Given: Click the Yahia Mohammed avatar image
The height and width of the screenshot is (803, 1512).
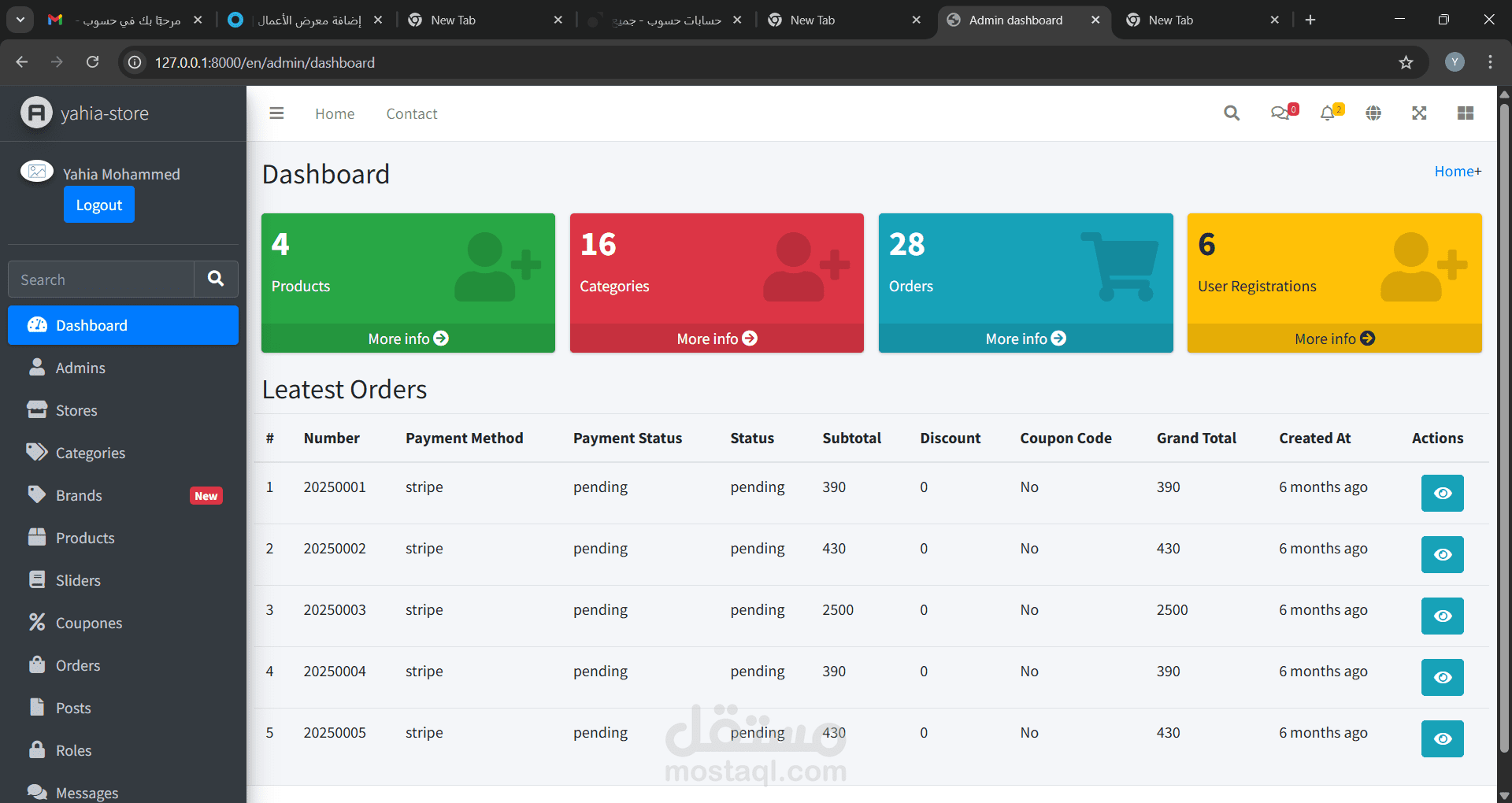Looking at the screenshot, I should pyautogui.click(x=37, y=172).
